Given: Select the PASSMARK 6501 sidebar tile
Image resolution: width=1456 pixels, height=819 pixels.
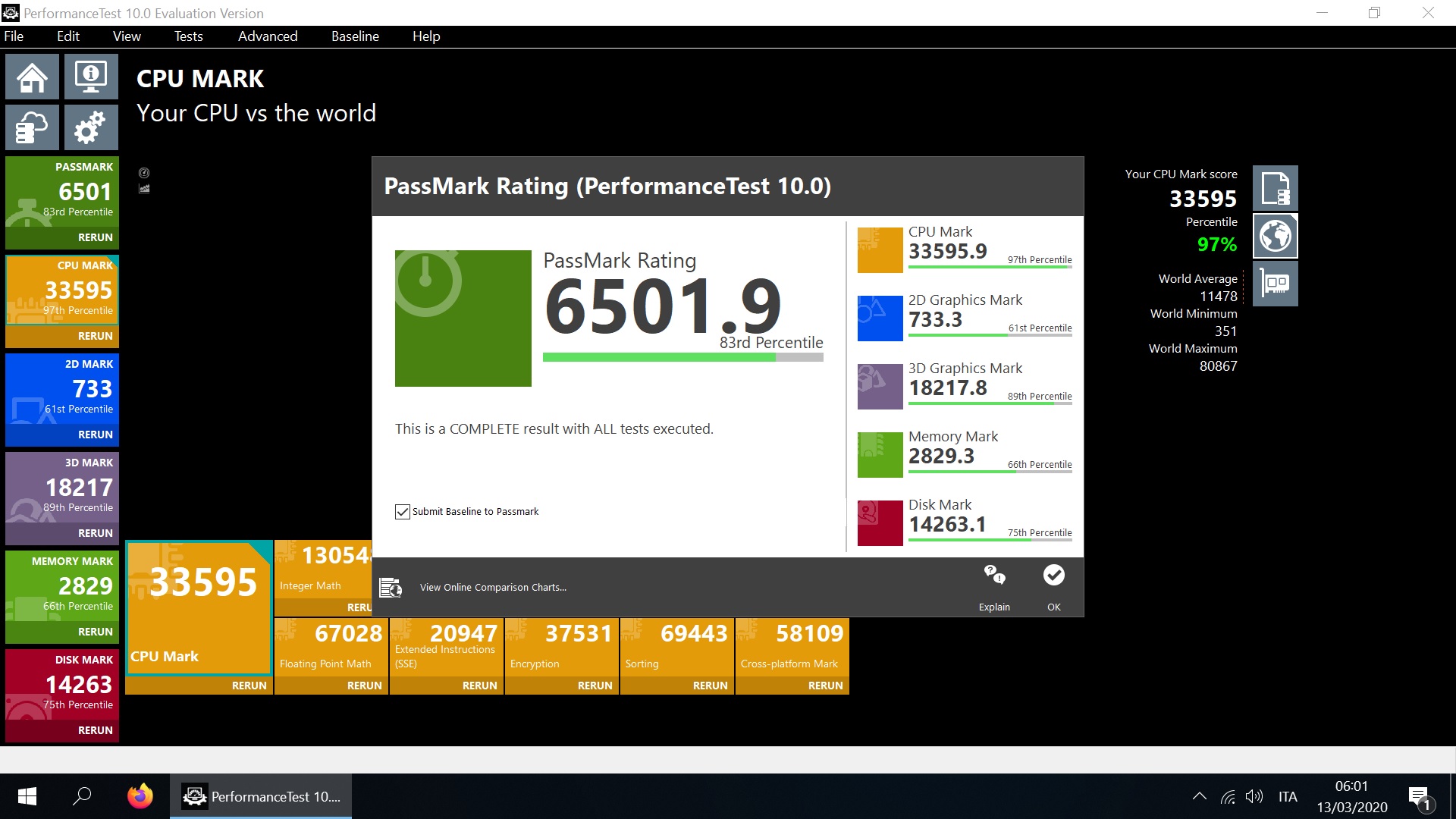Looking at the screenshot, I should point(62,192).
